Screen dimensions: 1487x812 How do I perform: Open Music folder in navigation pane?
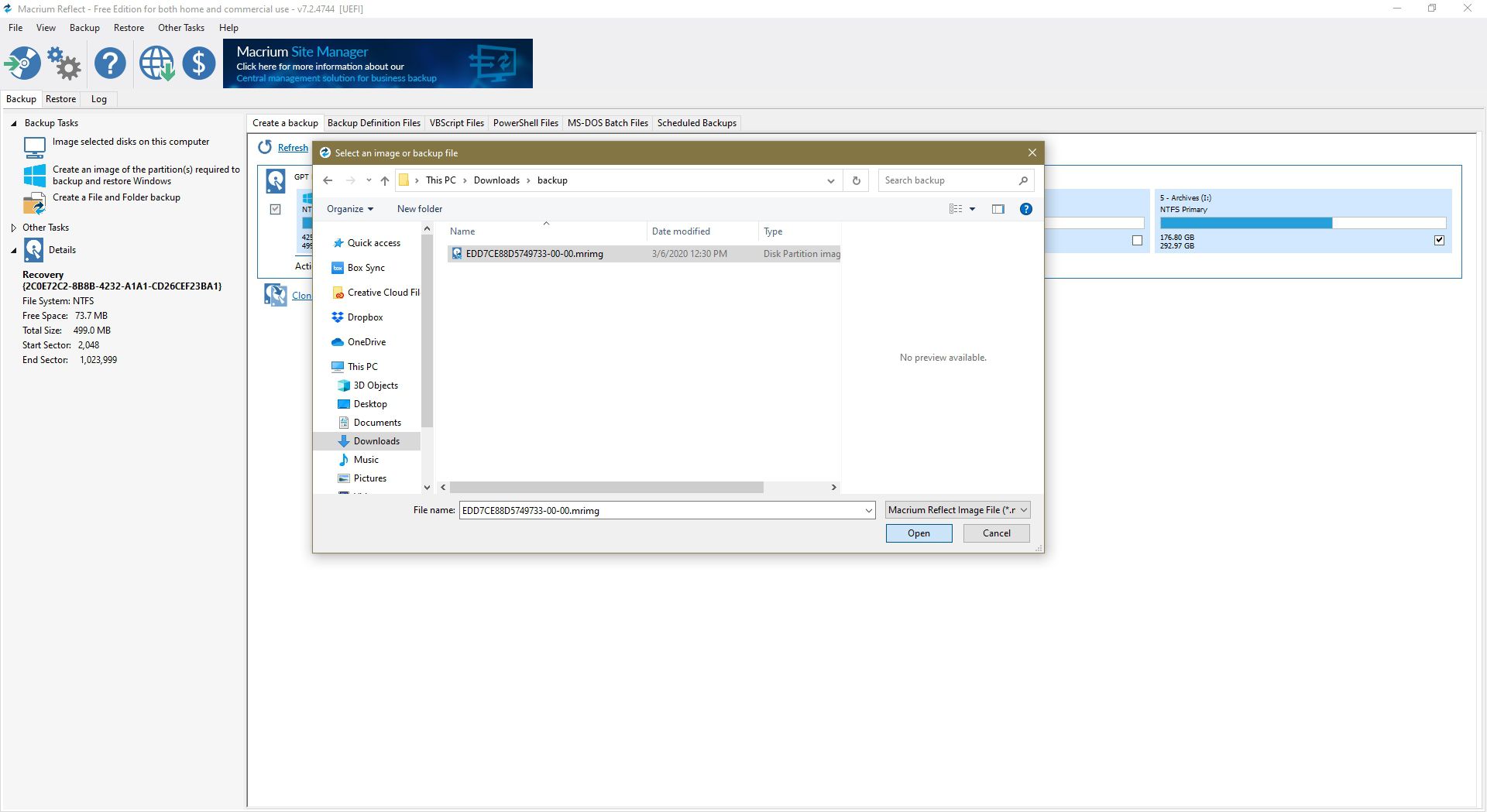tap(366, 460)
